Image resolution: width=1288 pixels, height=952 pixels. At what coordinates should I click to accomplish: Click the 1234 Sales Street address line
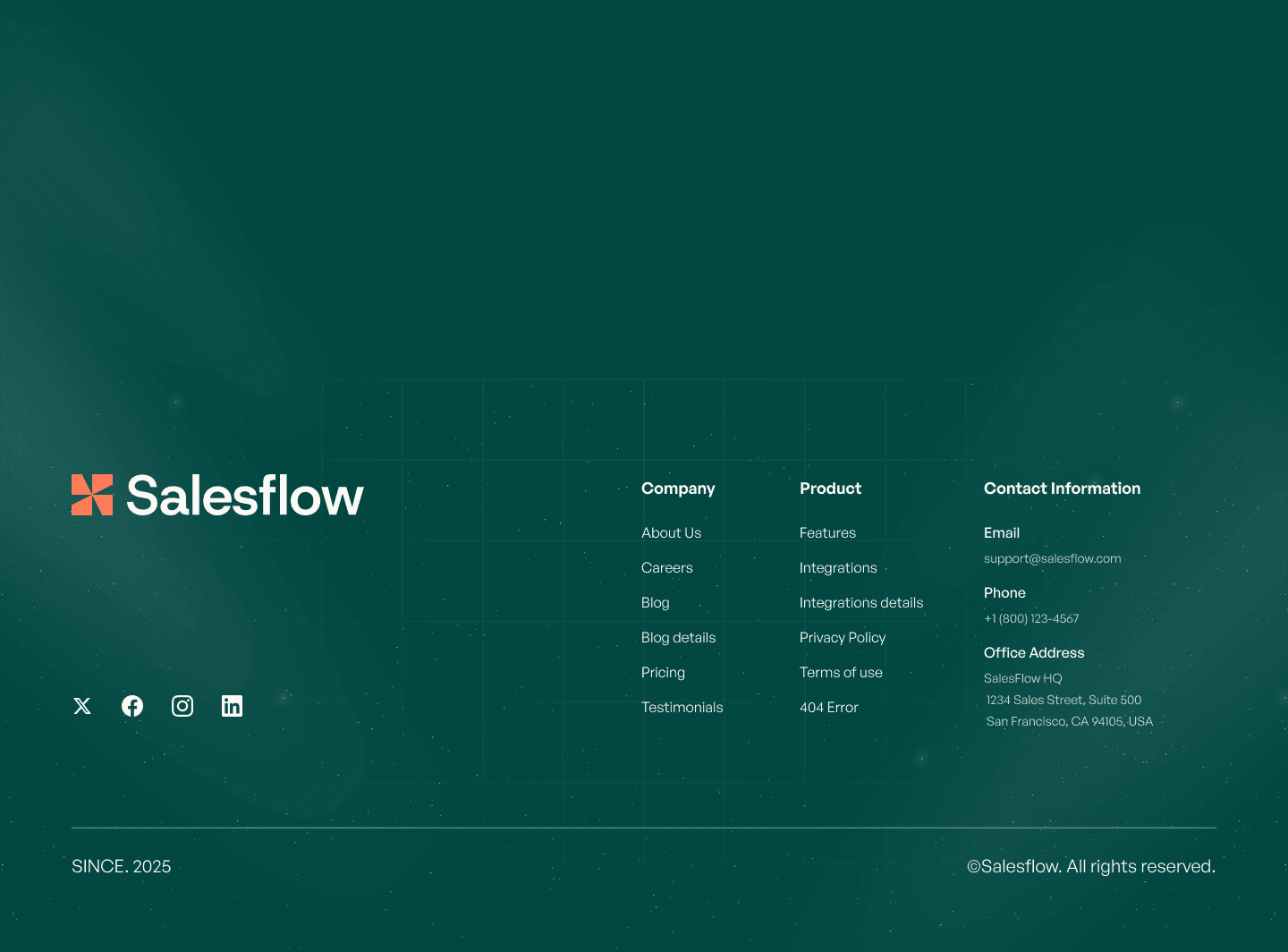(x=1063, y=700)
